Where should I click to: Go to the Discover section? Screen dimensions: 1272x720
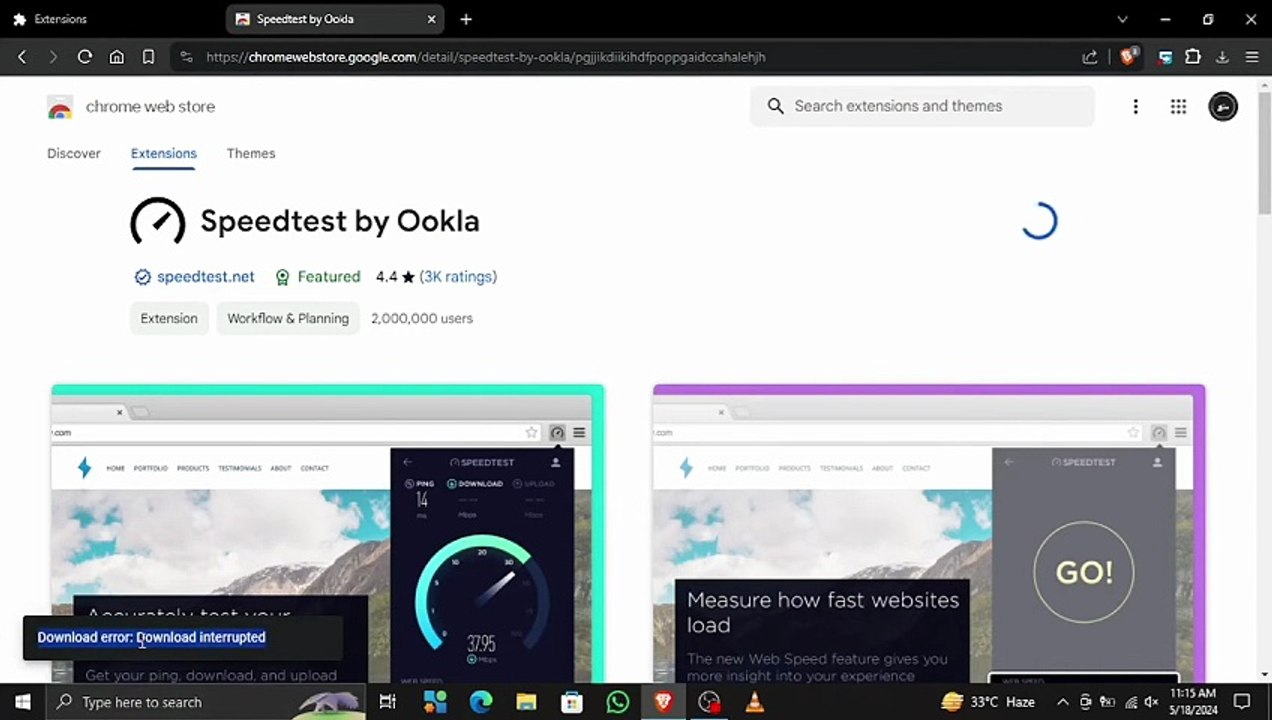click(74, 153)
